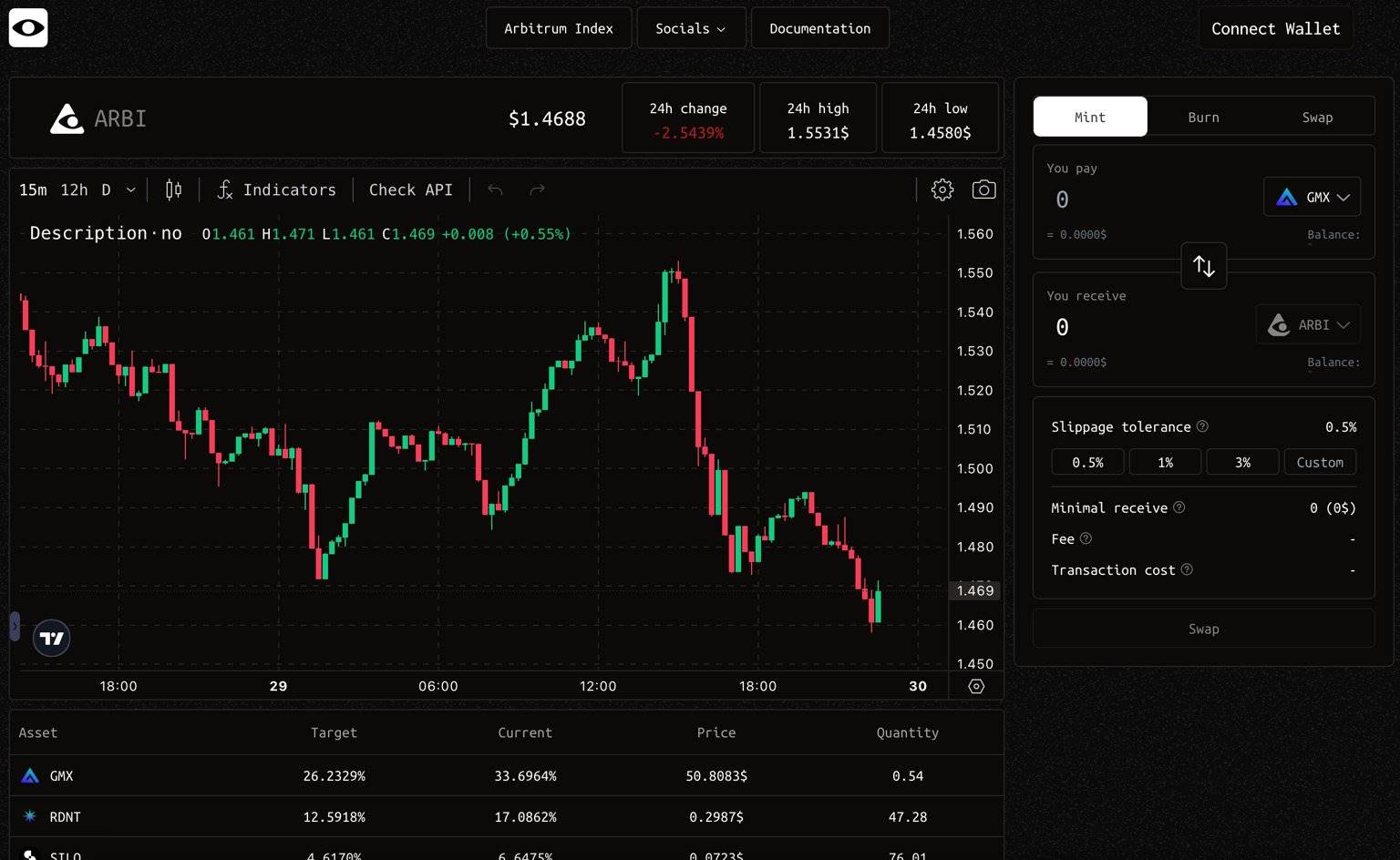Click Check API button

point(410,189)
